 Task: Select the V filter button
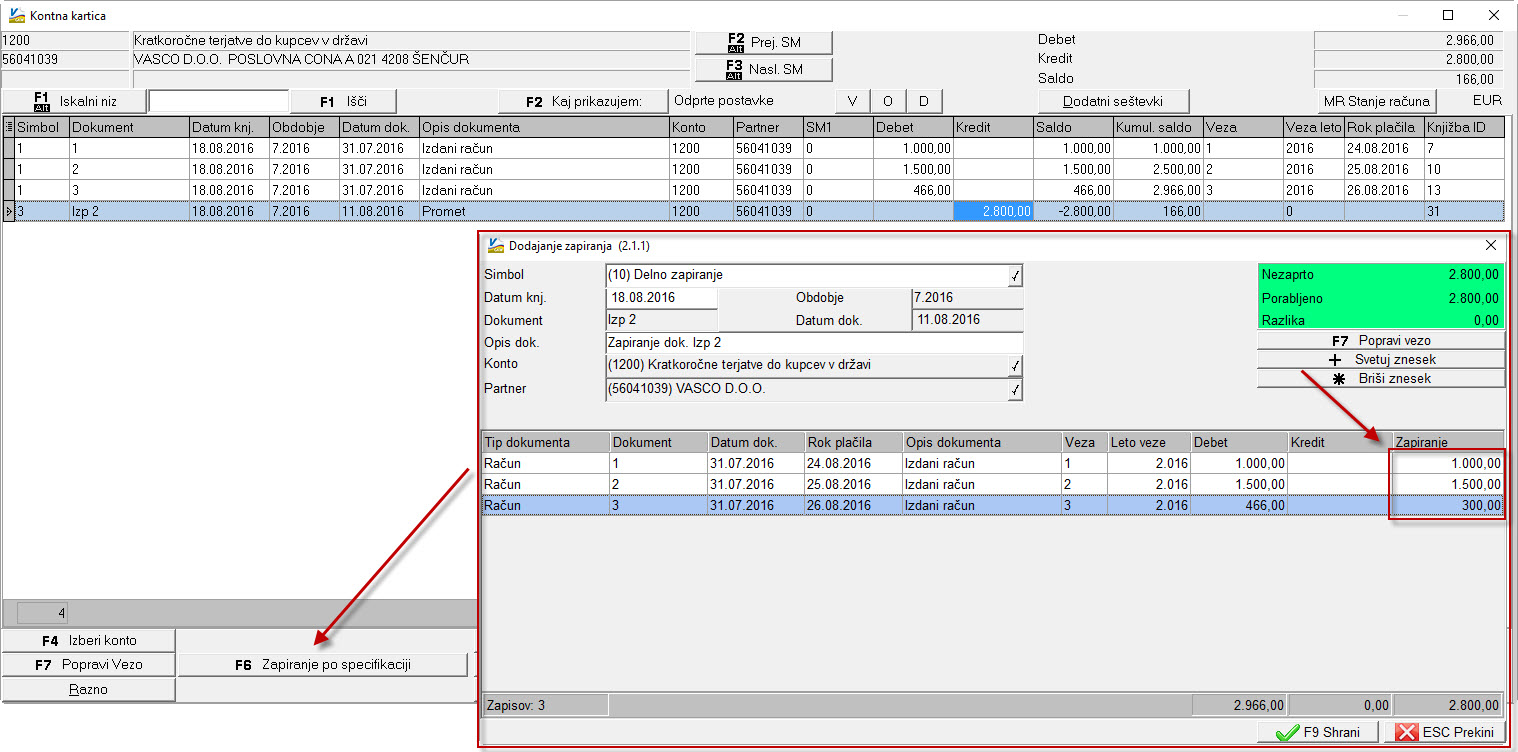point(852,101)
